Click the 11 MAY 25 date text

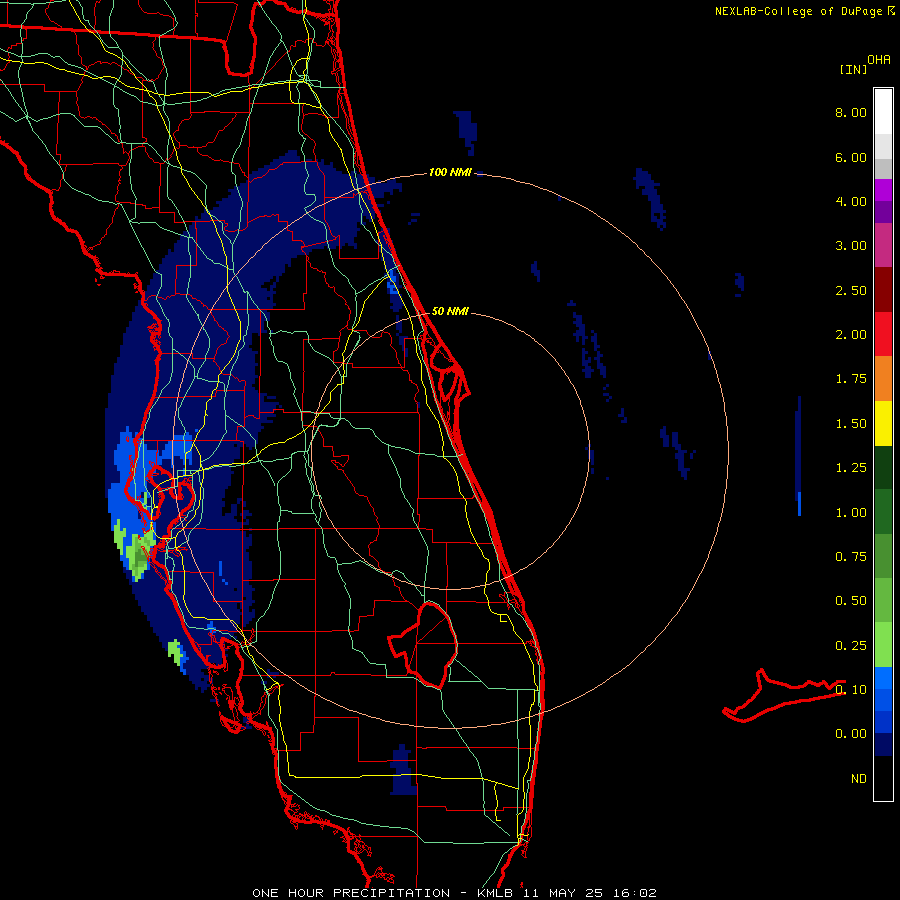564,893
